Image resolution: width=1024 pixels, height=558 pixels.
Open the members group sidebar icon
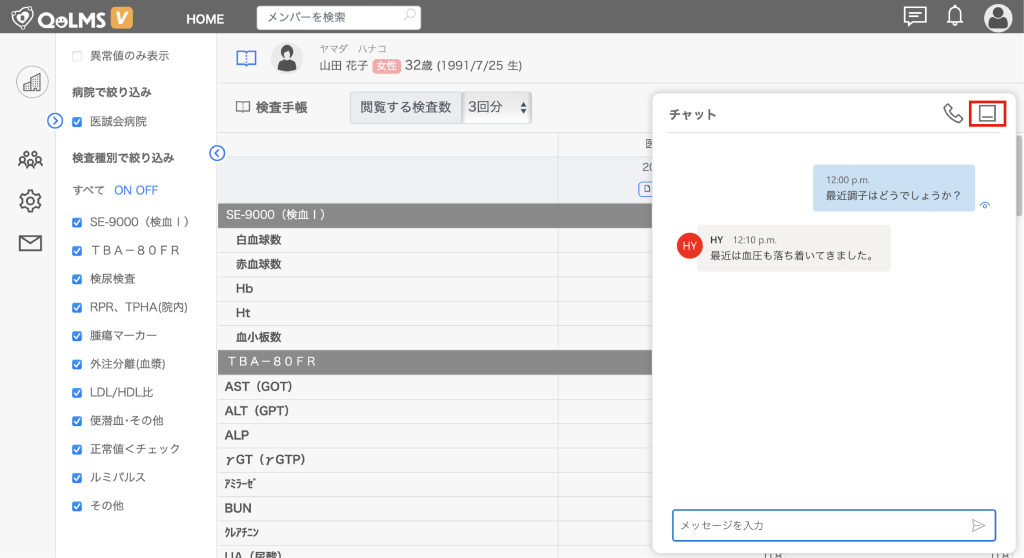pyautogui.click(x=31, y=158)
